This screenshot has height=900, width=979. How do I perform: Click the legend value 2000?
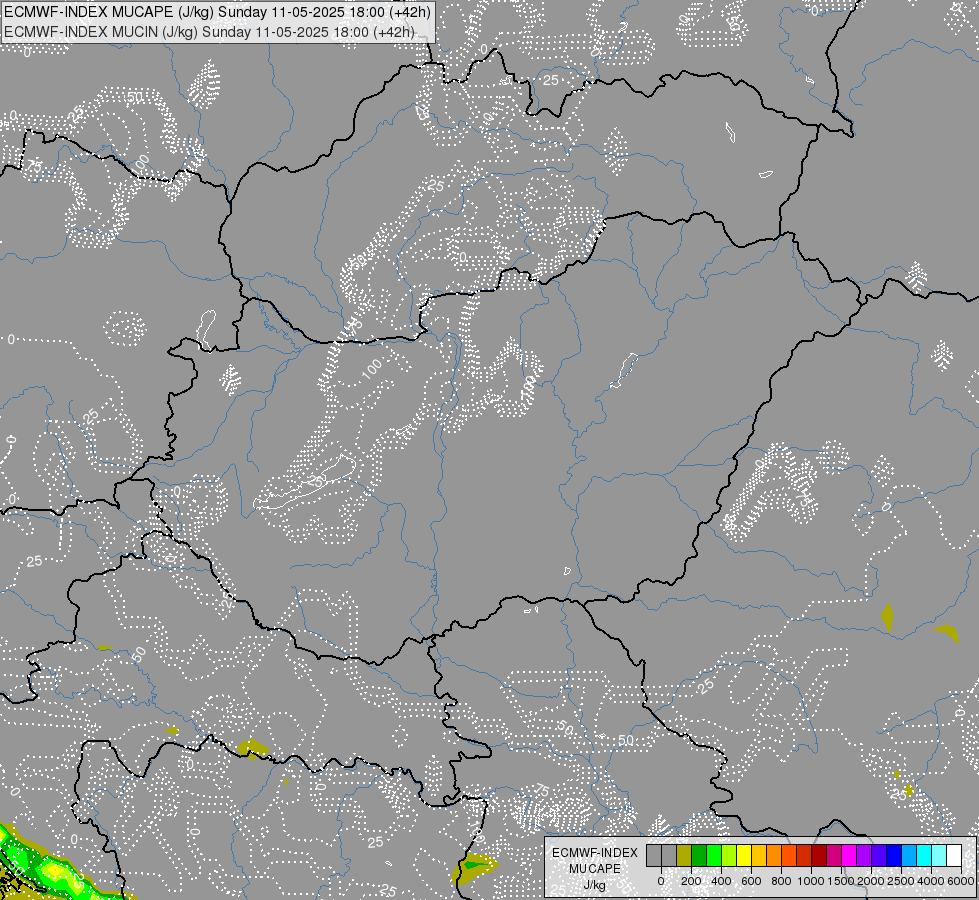click(871, 881)
